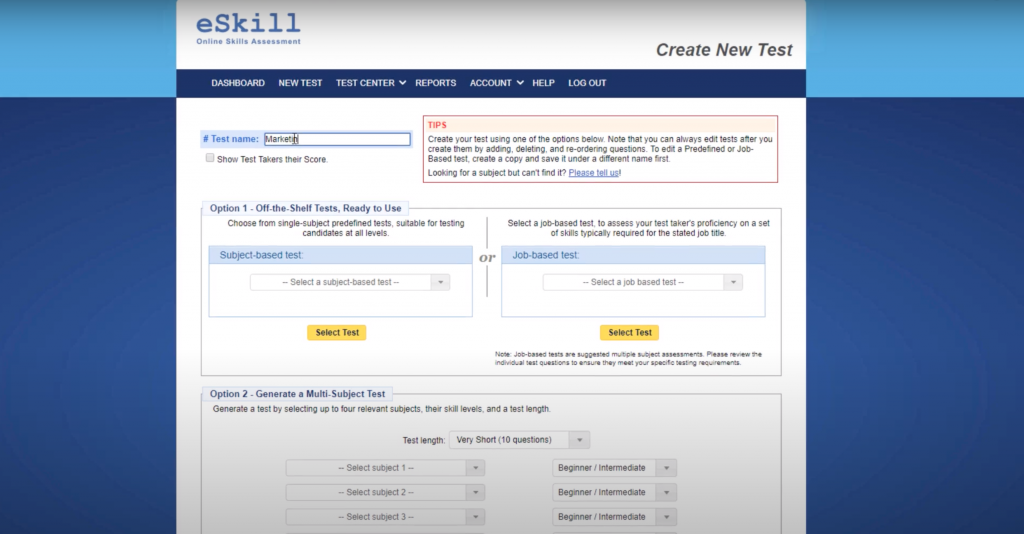Open the Select subject 2 dropdown
The height and width of the screenshot is (534, 1024).
click(x=385, y=492)
